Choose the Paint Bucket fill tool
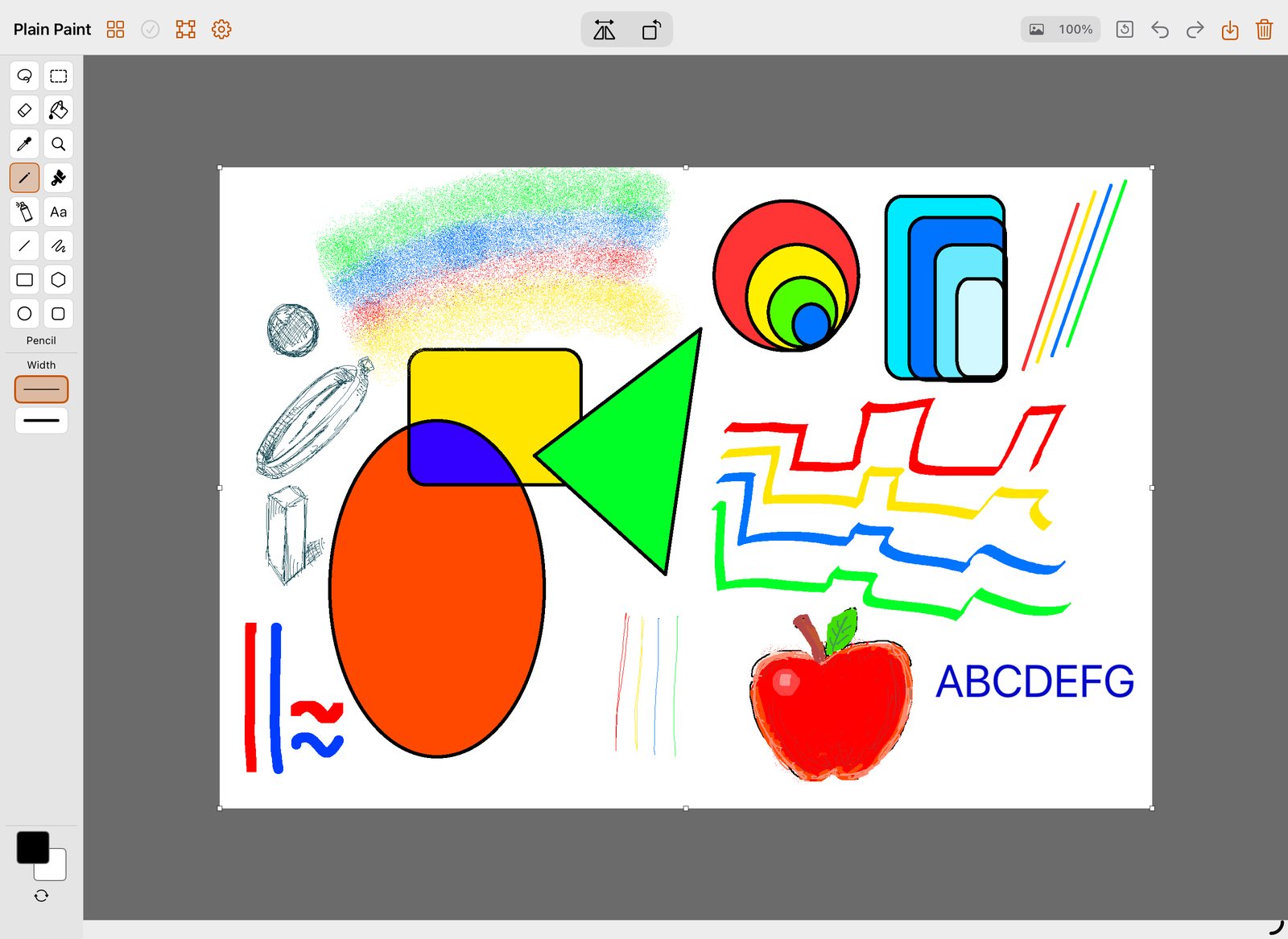This screenshot has height=939, width=1288. (x=58, y=109)
